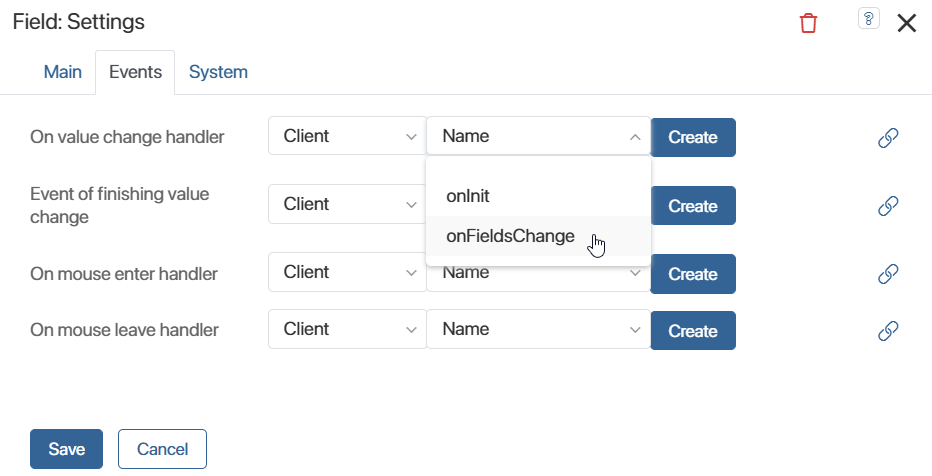
Task: Click Create for value change handler
Action: (693, 137)
